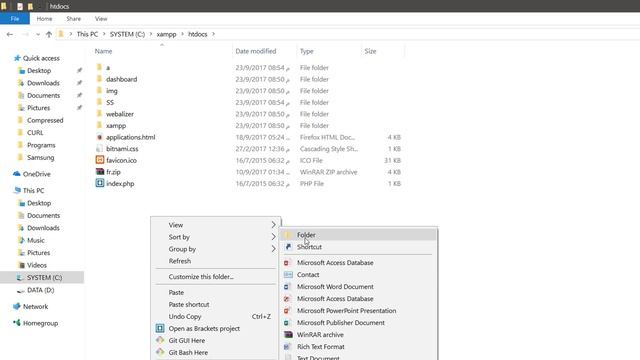
Task: Expand breadcrumb chevron after This PC
Action: pyautogui.click(x=104, y=34)
